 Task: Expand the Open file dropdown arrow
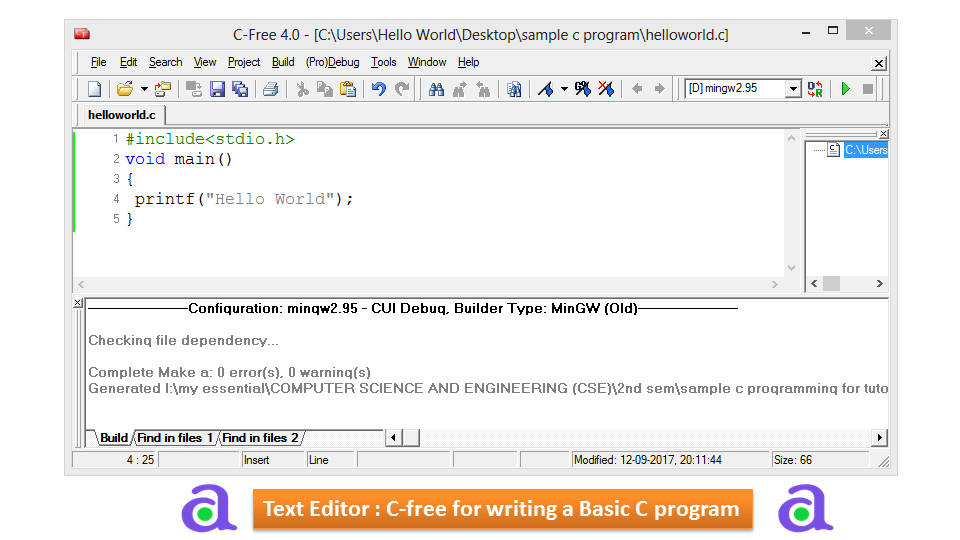144,89
